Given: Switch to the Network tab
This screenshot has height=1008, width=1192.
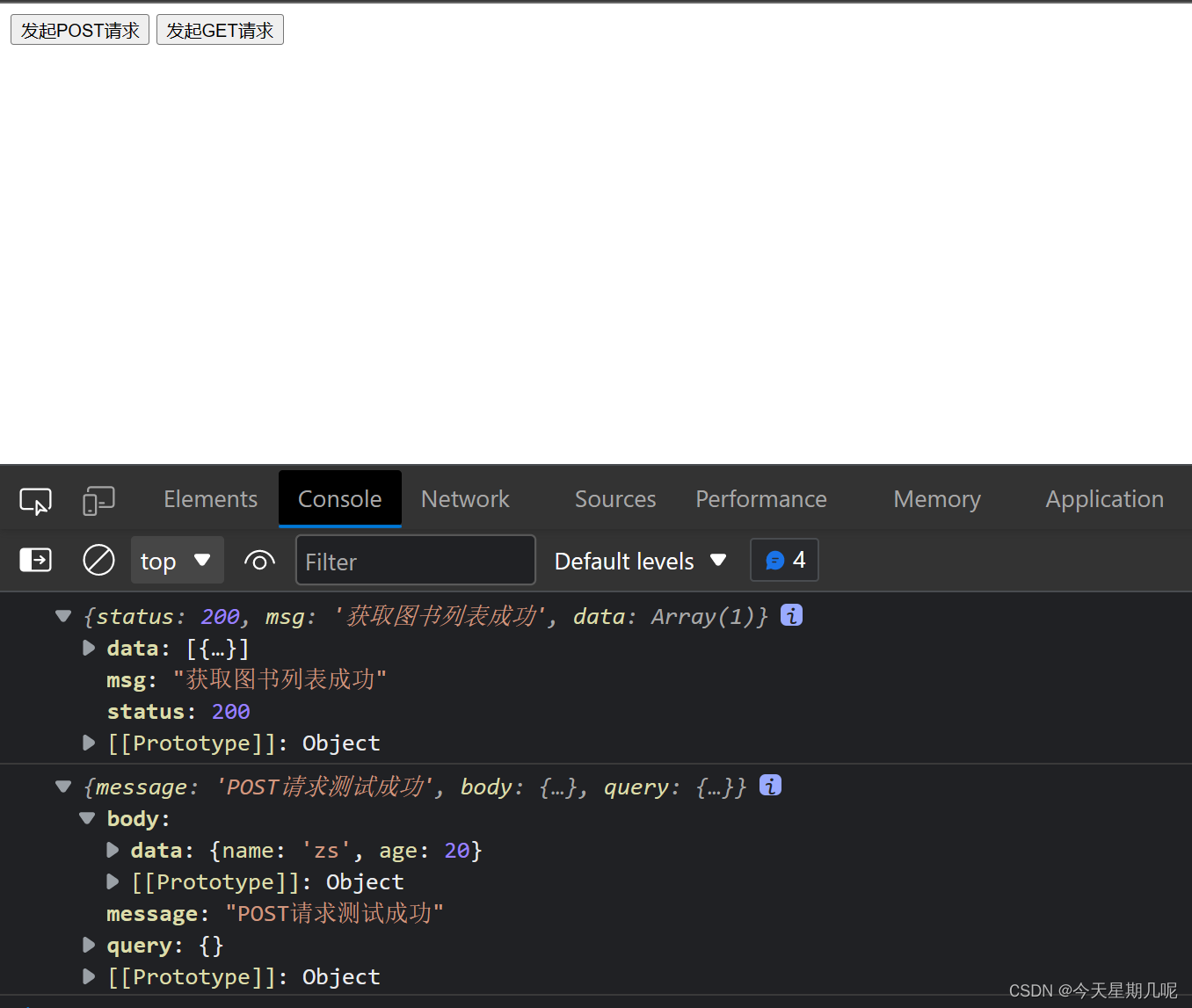Looking at the screenshot, I should [x=464, y=498].
